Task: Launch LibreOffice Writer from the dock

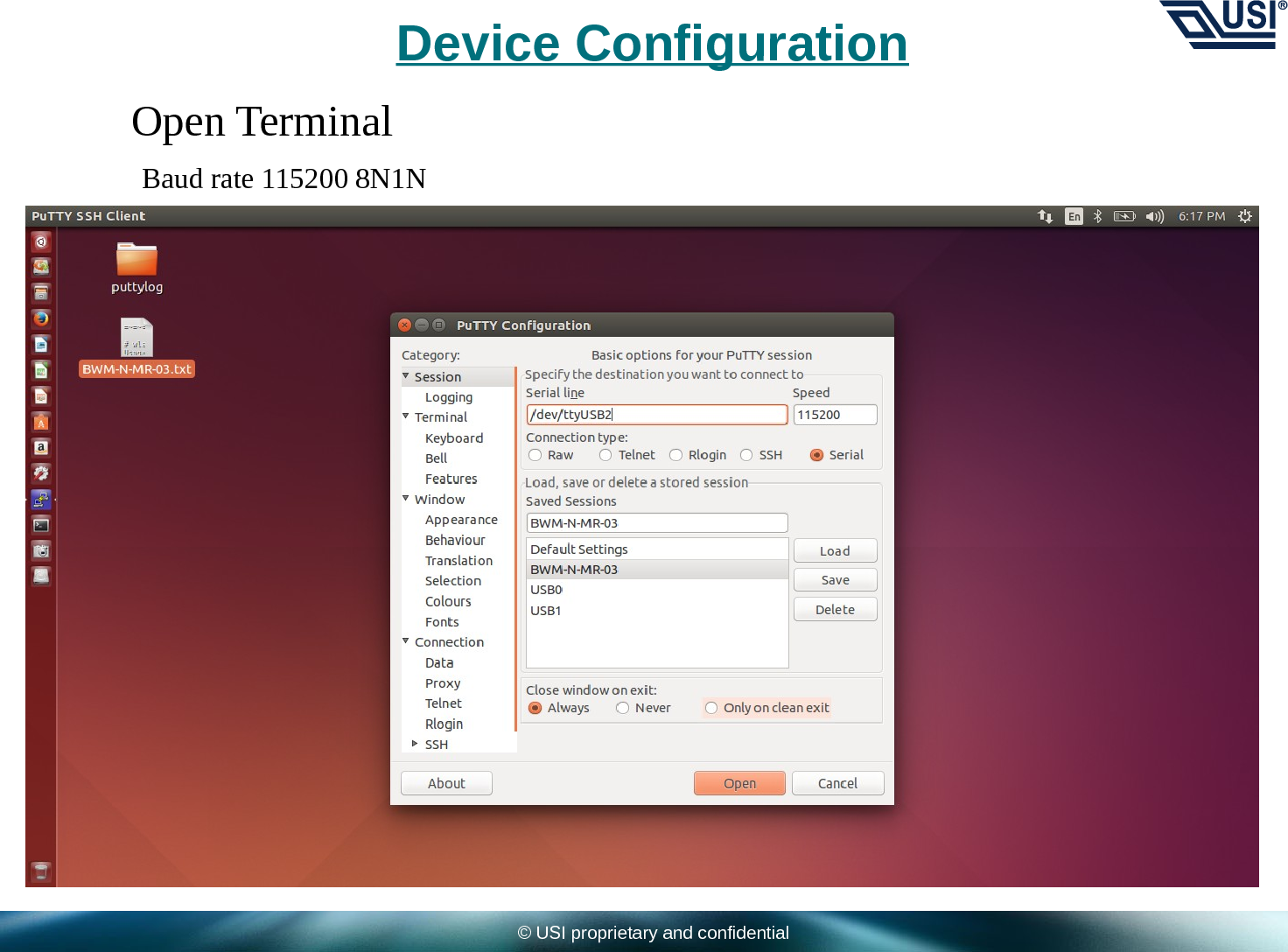Action: [41, 345]
